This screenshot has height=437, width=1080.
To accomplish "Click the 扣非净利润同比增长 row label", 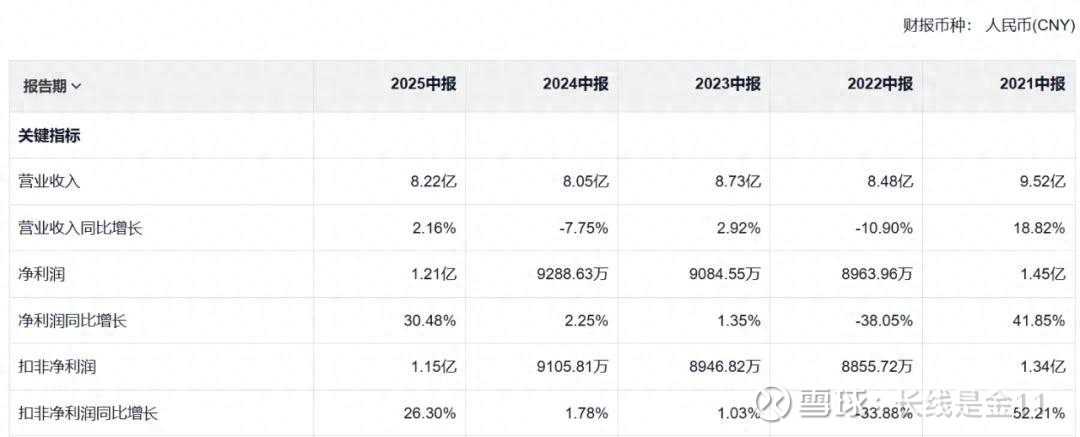I will [89, 412].
